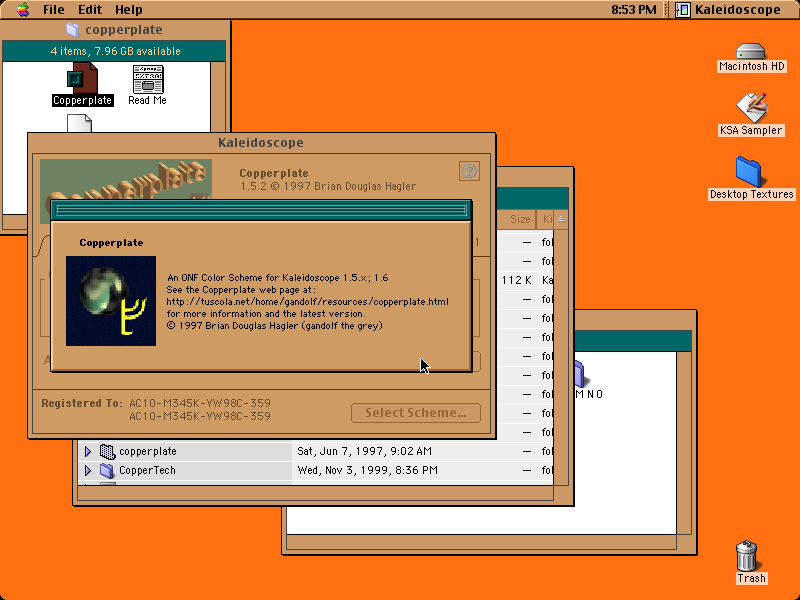
Task: Click the 8:53 PM clock
Action: (x=634, y=10)
